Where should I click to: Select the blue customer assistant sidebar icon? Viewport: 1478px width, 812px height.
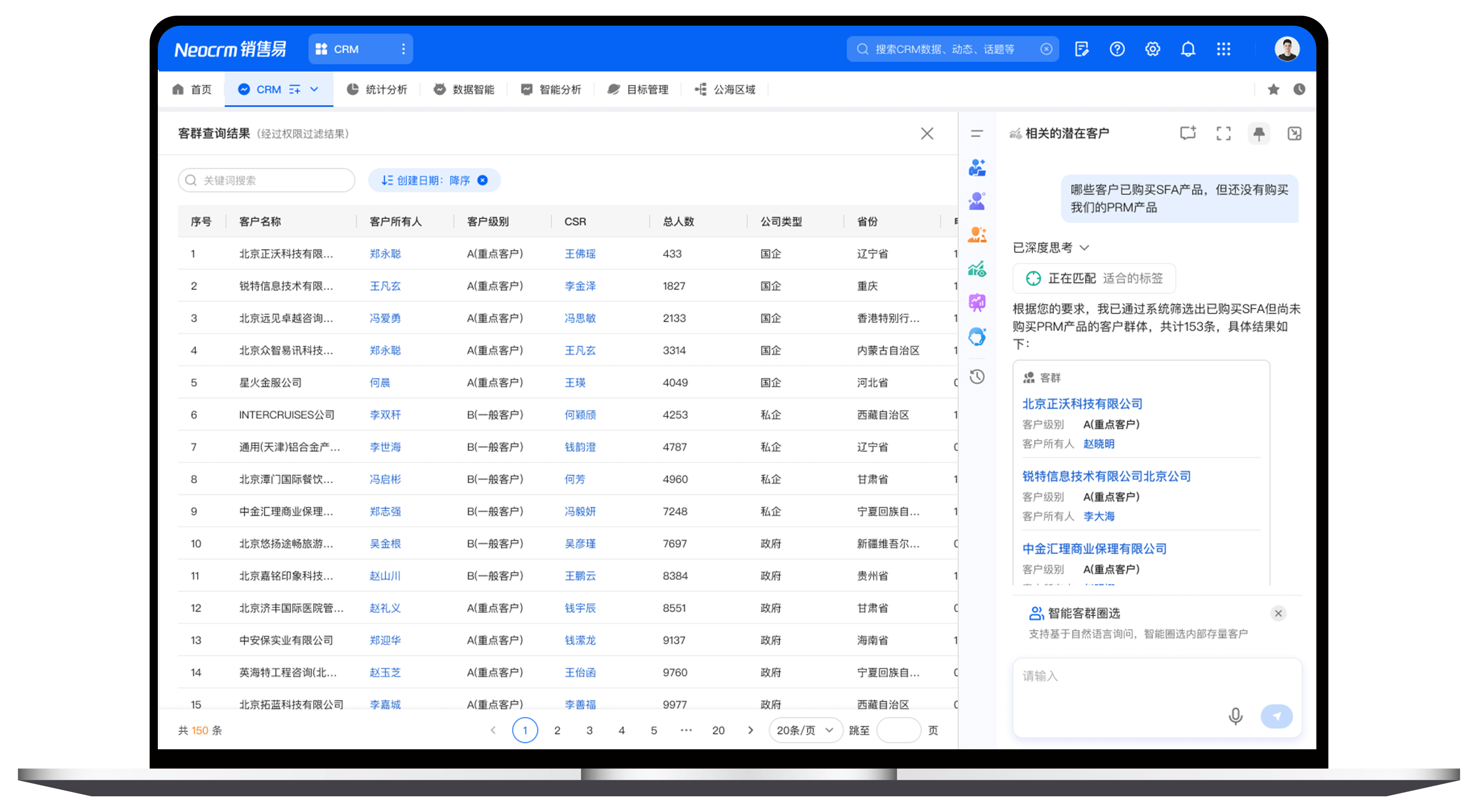(x=977, y=167)
